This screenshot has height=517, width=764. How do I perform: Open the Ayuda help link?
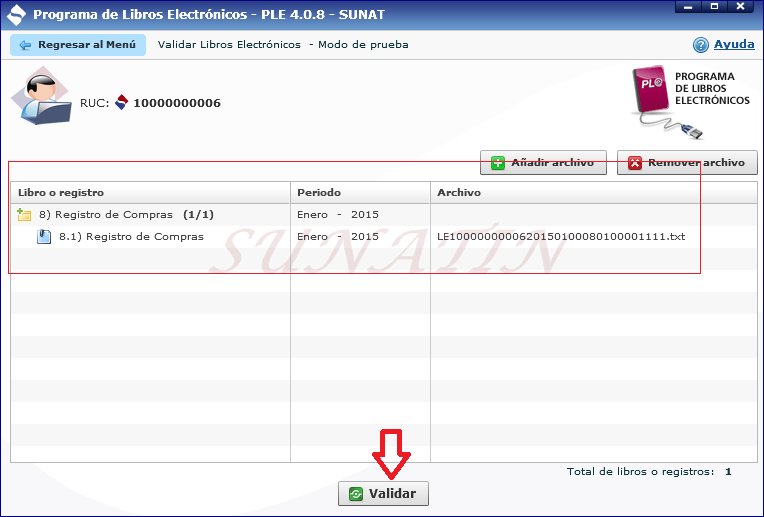coord(734,44)
